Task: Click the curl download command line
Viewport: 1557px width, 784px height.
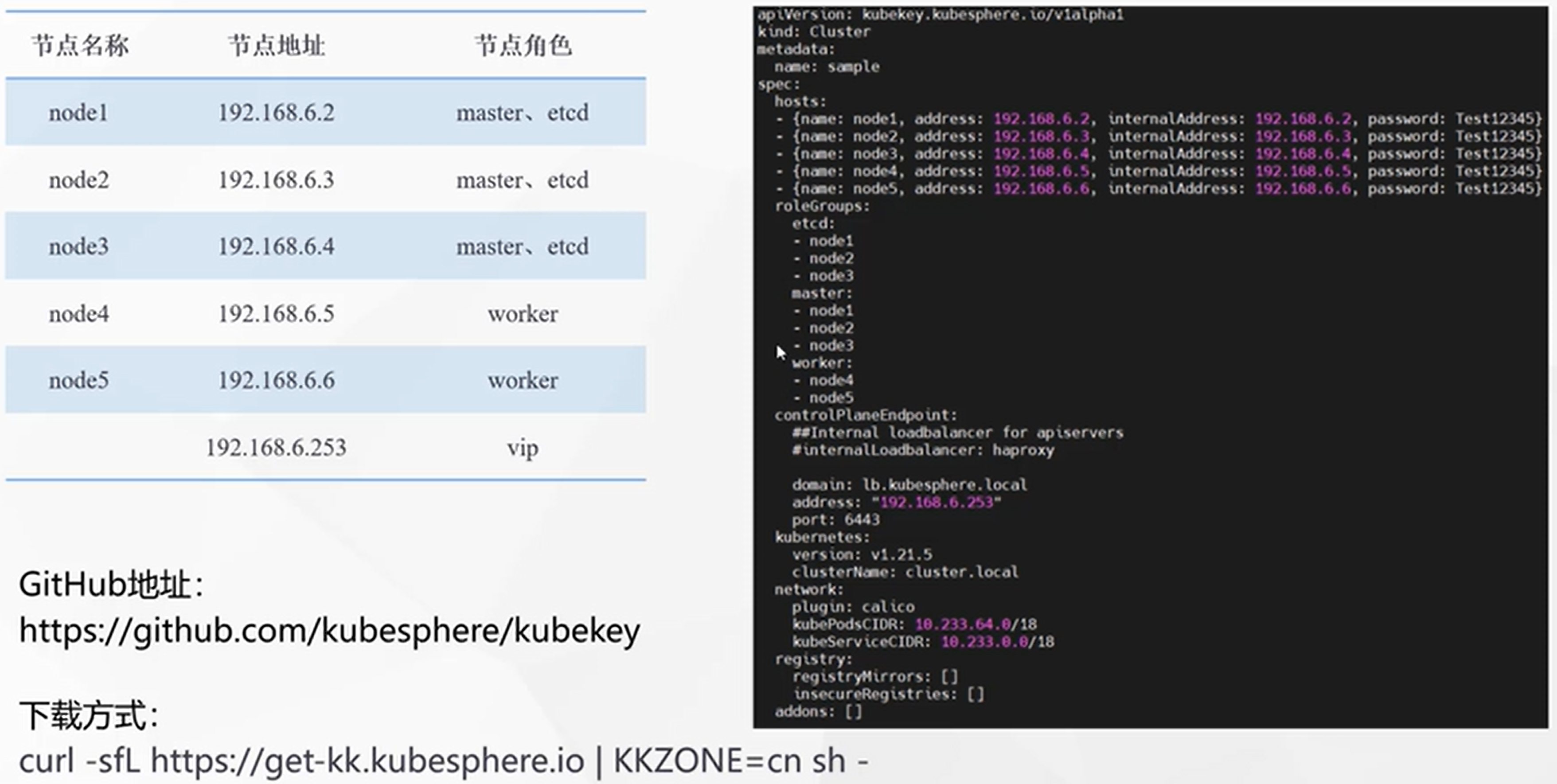Action: click(x=444, y=761)
